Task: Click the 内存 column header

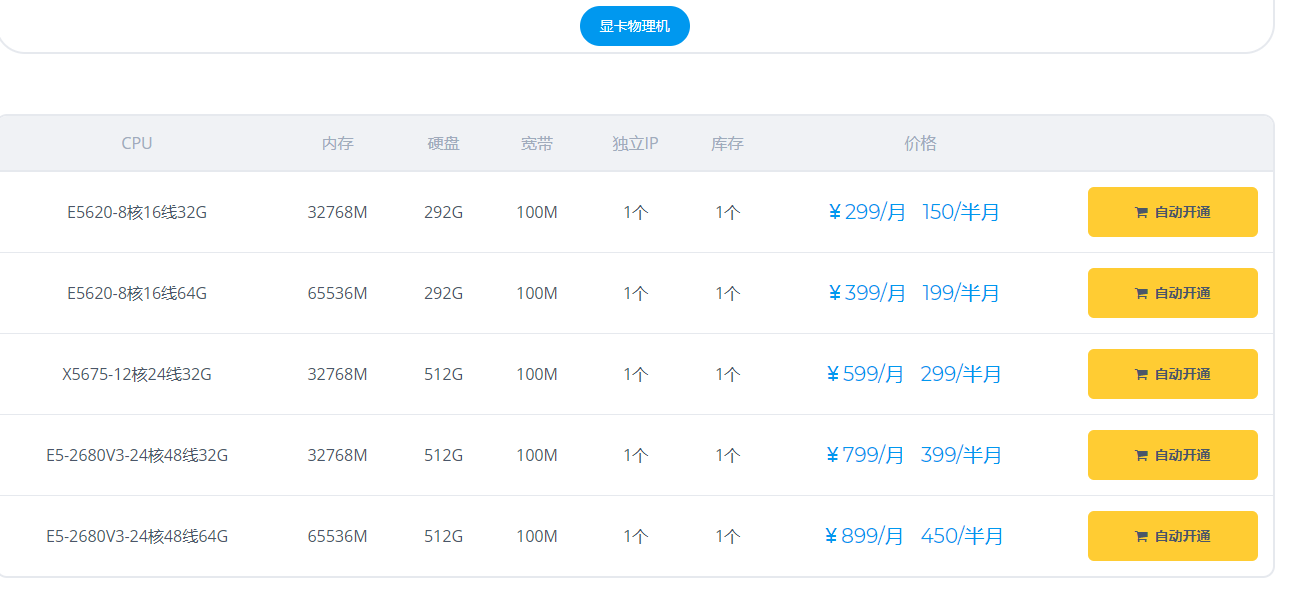Action: [337, 143]
